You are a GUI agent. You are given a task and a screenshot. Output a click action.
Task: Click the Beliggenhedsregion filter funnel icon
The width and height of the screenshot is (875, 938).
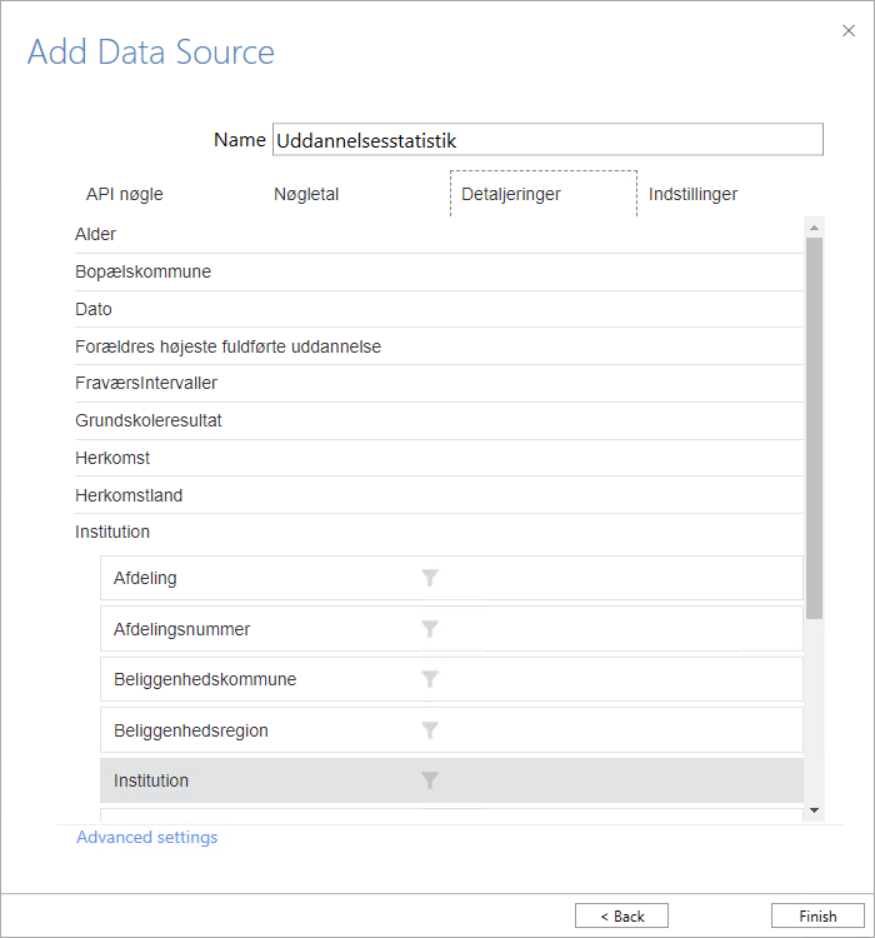pos(429,730)
